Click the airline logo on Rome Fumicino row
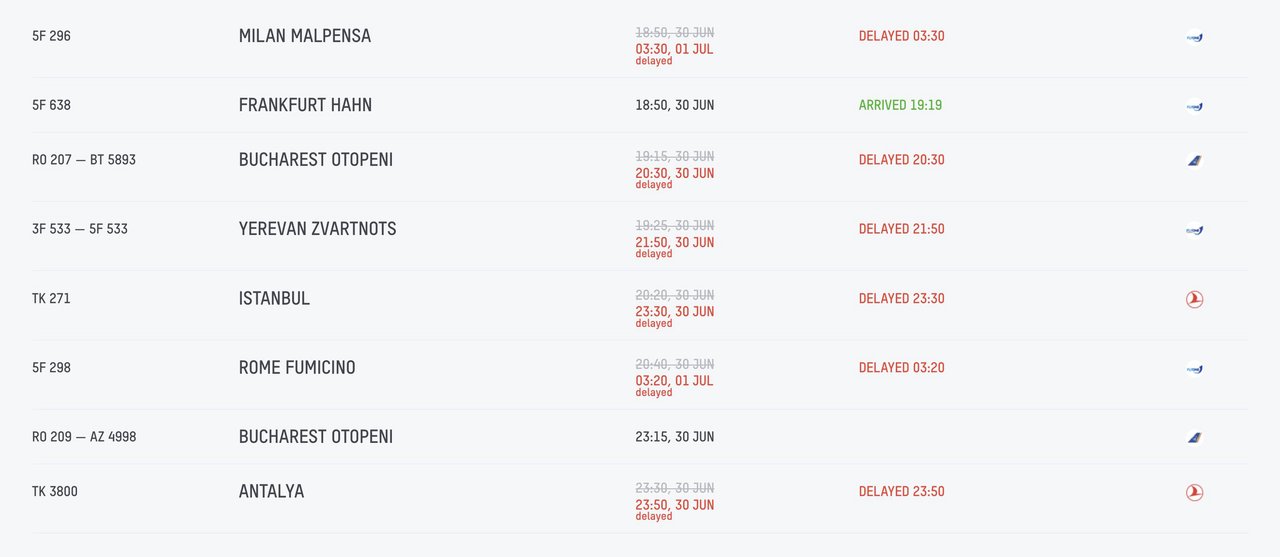The height and width of the screenshot is (557, 1280). [x=1194, y=368]
